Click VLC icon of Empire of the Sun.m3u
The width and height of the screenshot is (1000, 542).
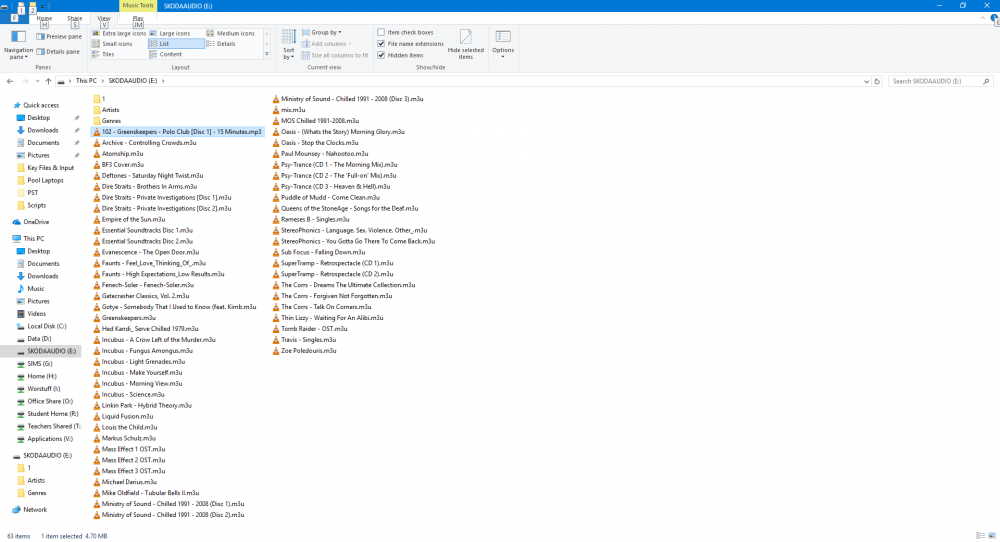click(x=97, y=219)
